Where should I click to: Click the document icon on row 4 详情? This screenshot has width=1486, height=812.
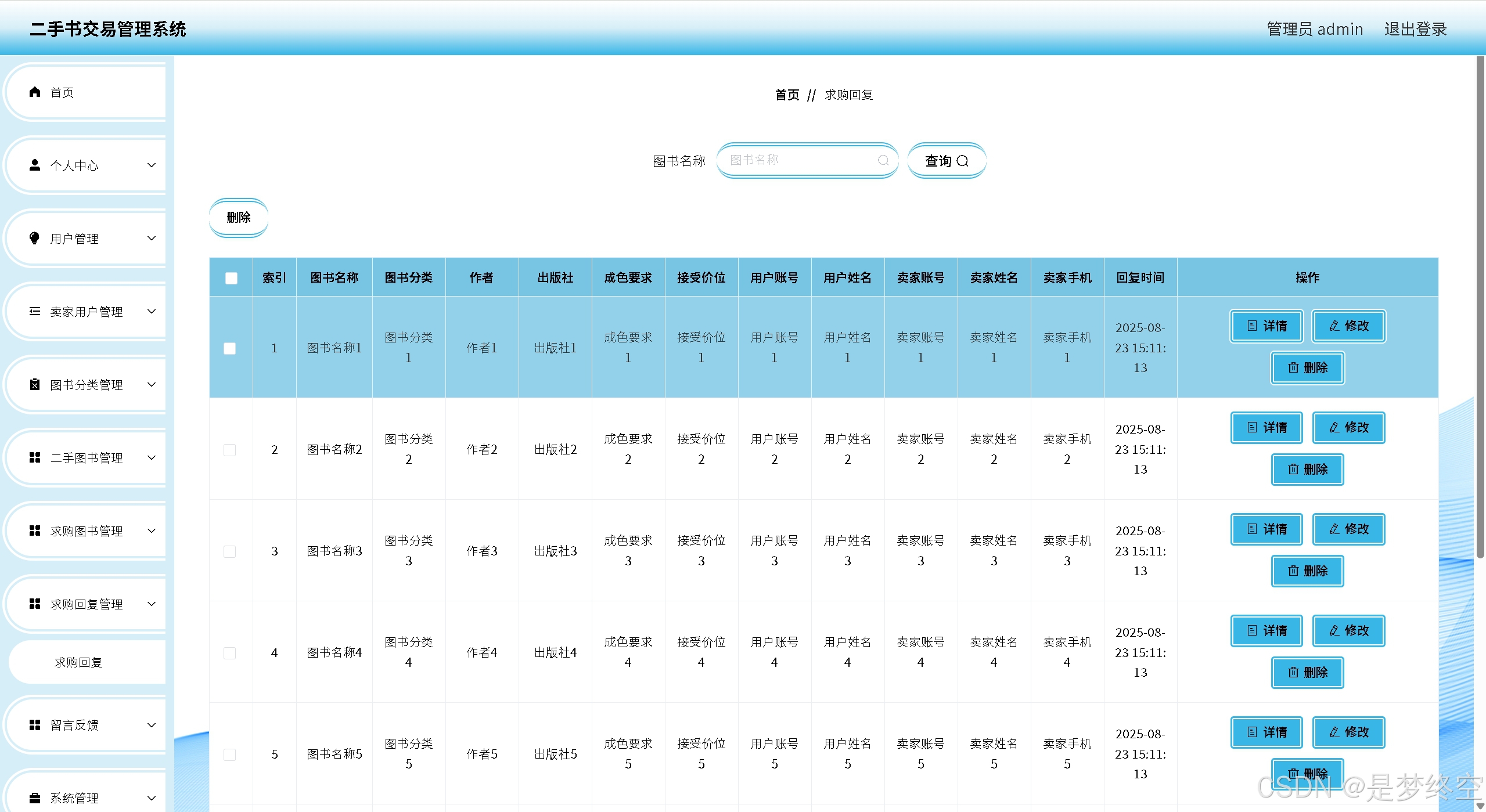coord(1252,630)
